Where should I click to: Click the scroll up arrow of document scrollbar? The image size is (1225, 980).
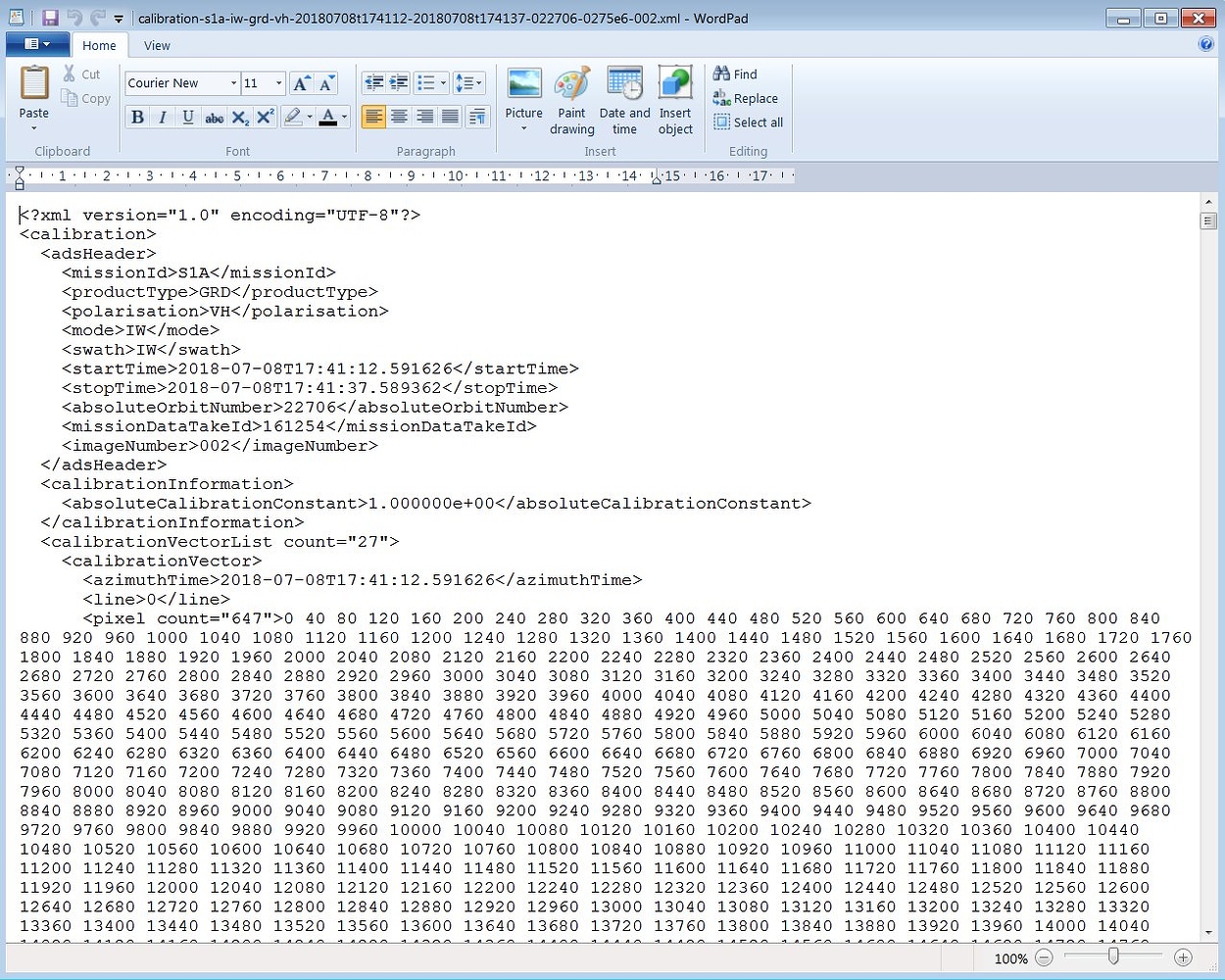pos(1208,202)
